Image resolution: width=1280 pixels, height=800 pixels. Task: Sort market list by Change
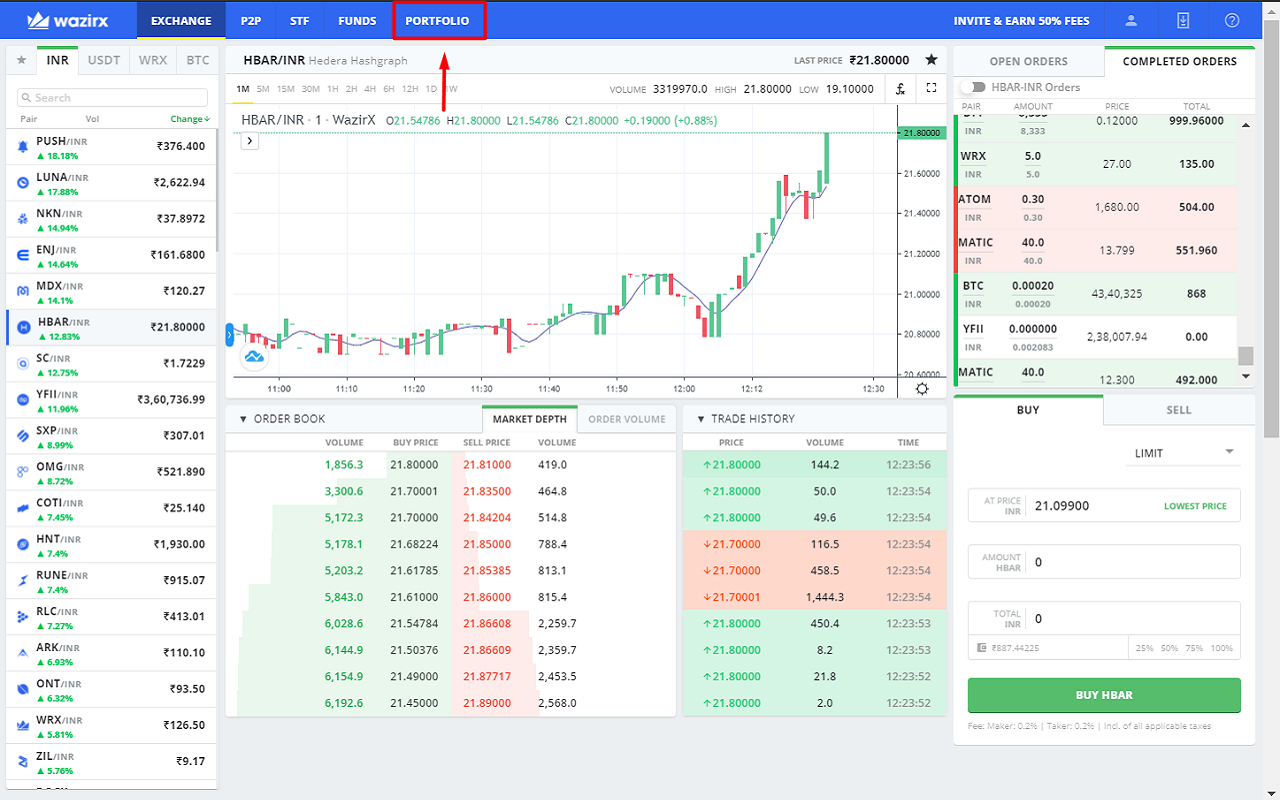[190, 119]
